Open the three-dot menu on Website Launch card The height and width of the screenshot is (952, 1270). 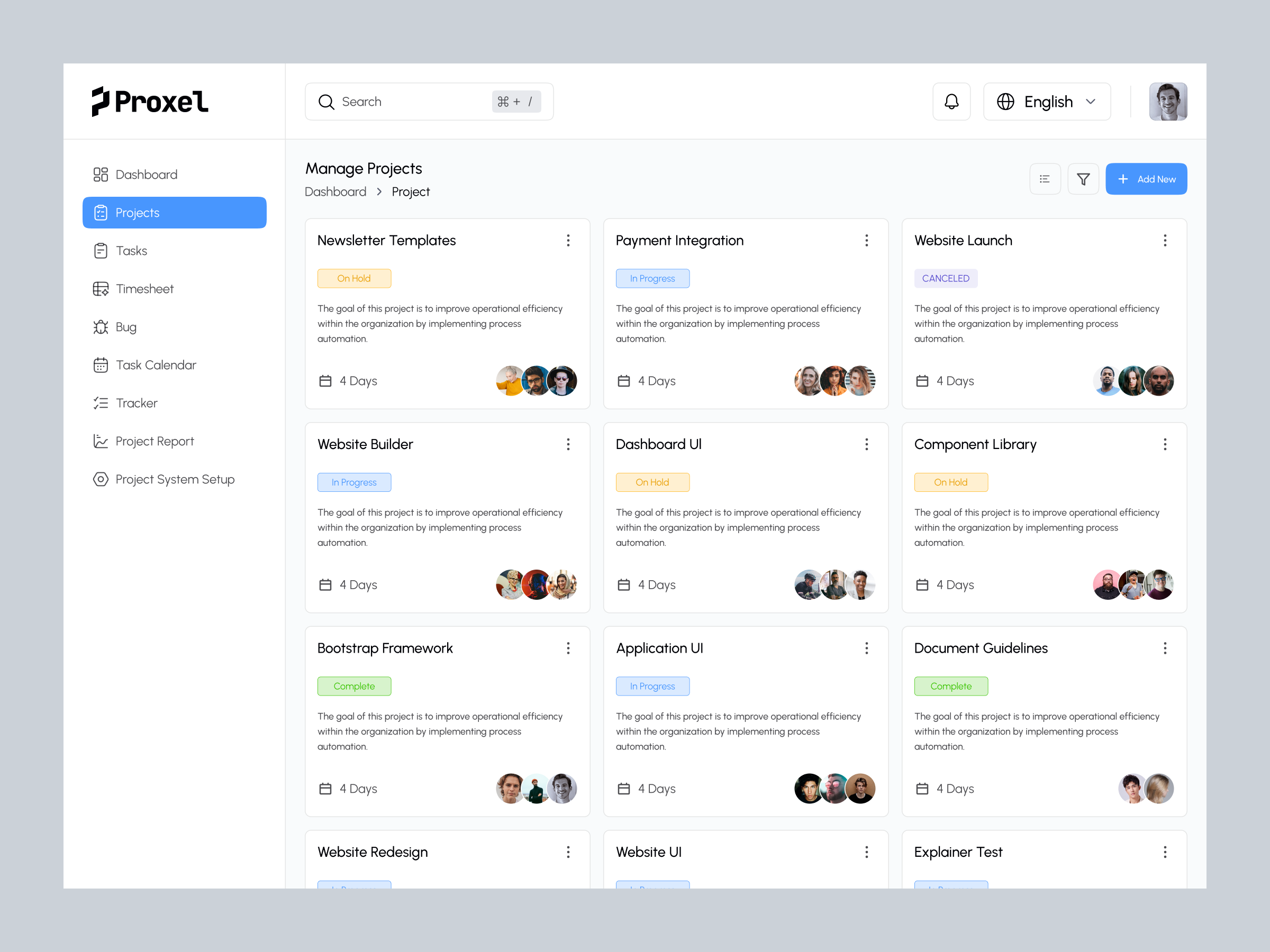1165,241
